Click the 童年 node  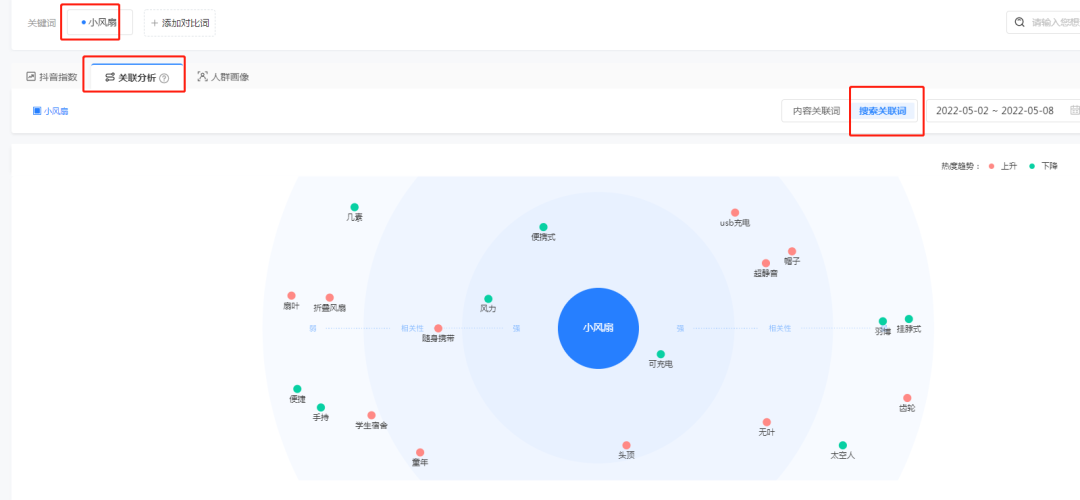[x=420, y=452]
